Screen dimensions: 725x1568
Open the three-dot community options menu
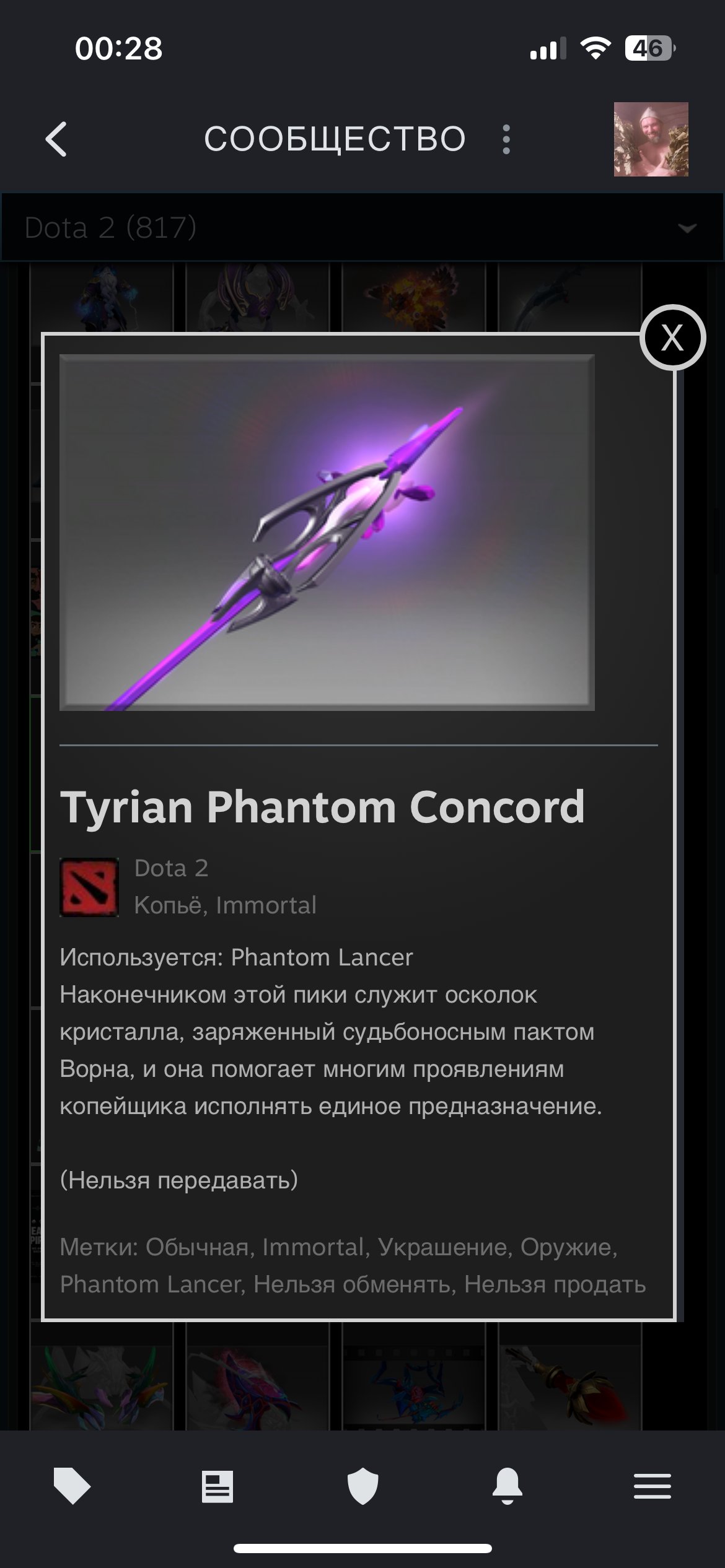pos(506,139)
